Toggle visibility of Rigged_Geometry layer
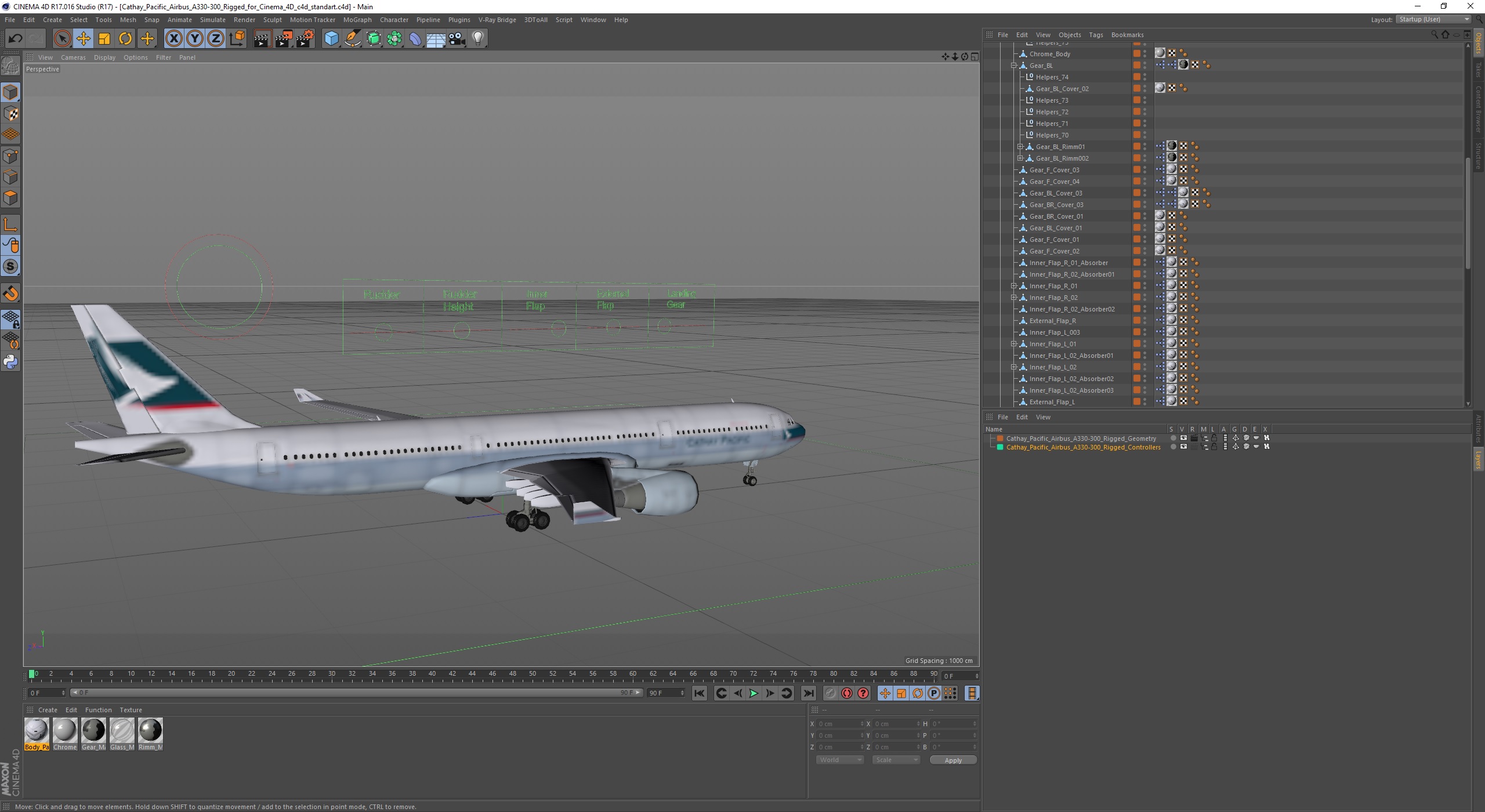1485x812 pixels. click(x=1183, y=438)
